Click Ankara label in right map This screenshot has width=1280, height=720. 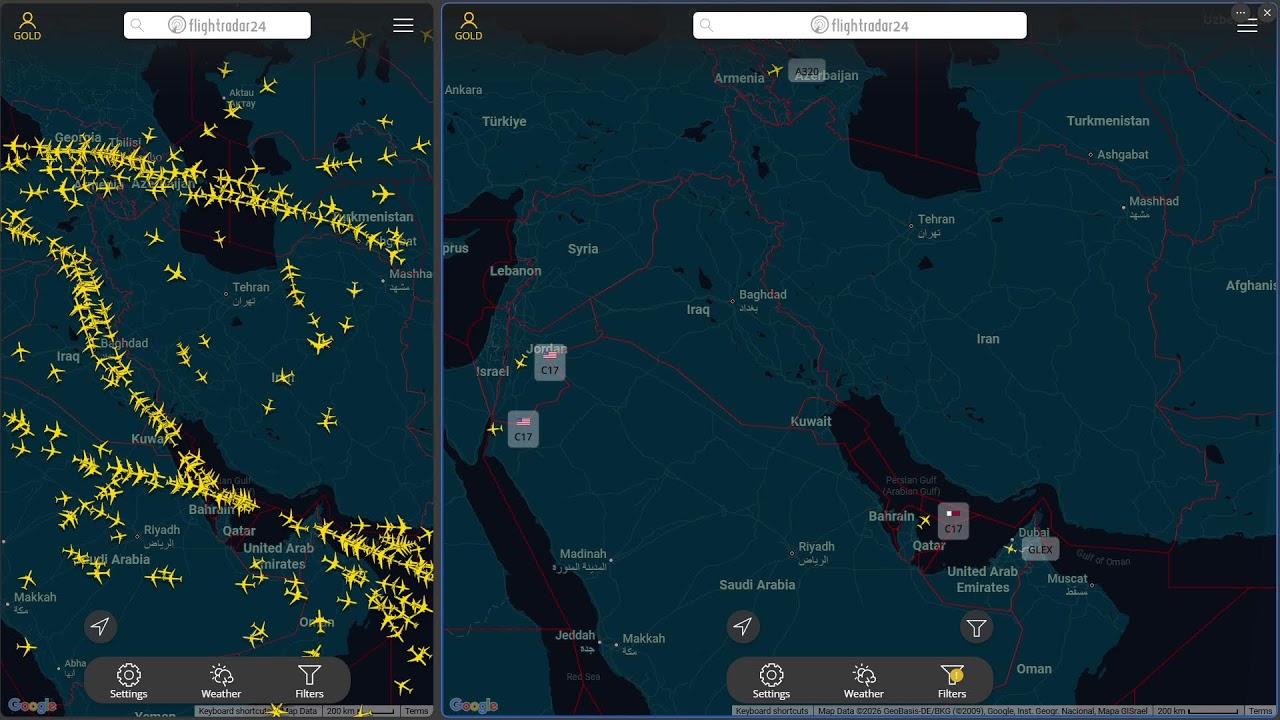pos(463,89)
